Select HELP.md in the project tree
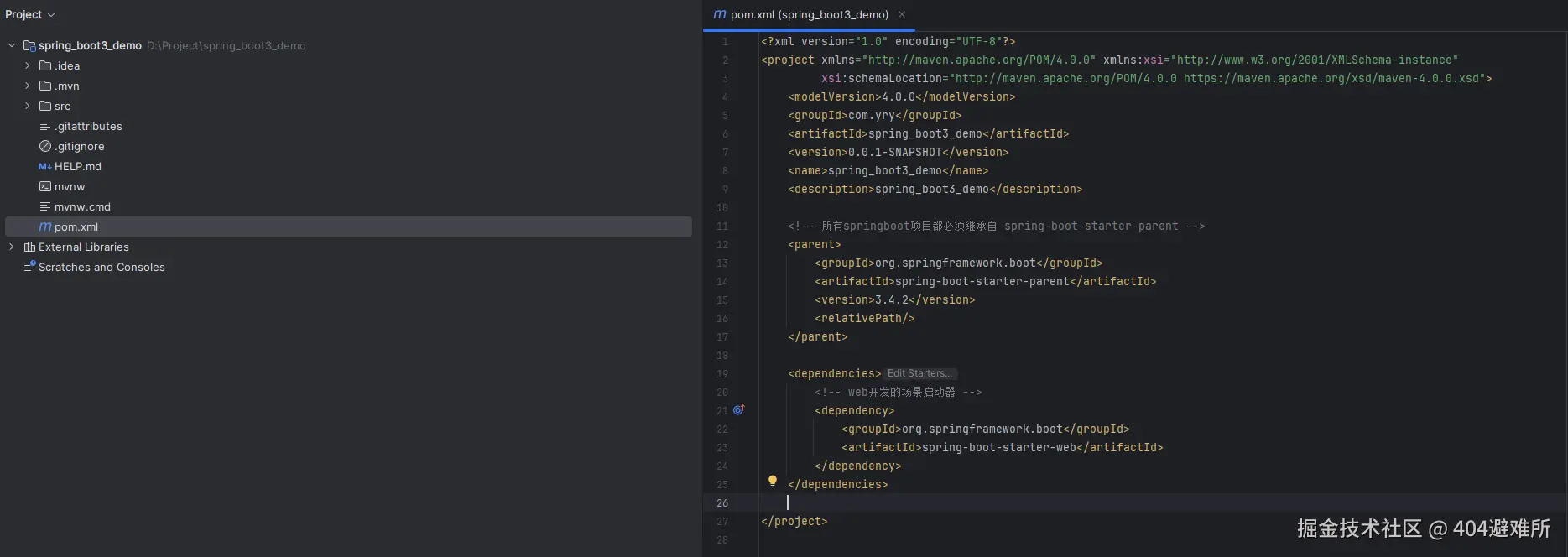Image resolution: width=1568 pixels, height=557 pixels. pos(78,166)
